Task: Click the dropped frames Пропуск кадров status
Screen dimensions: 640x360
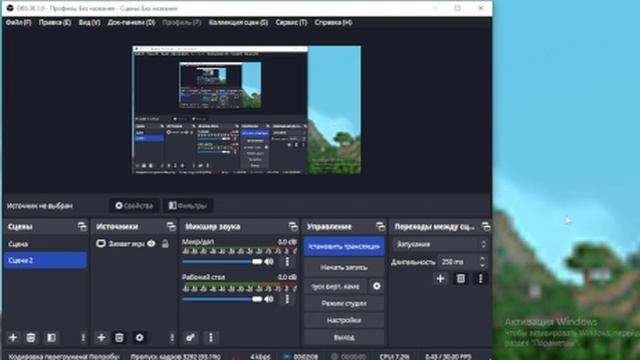Action: pos(176,356)
